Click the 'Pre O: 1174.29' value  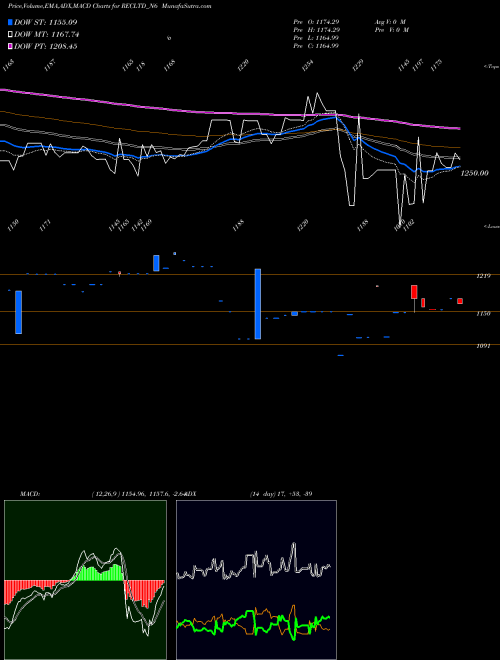point(316,22)
